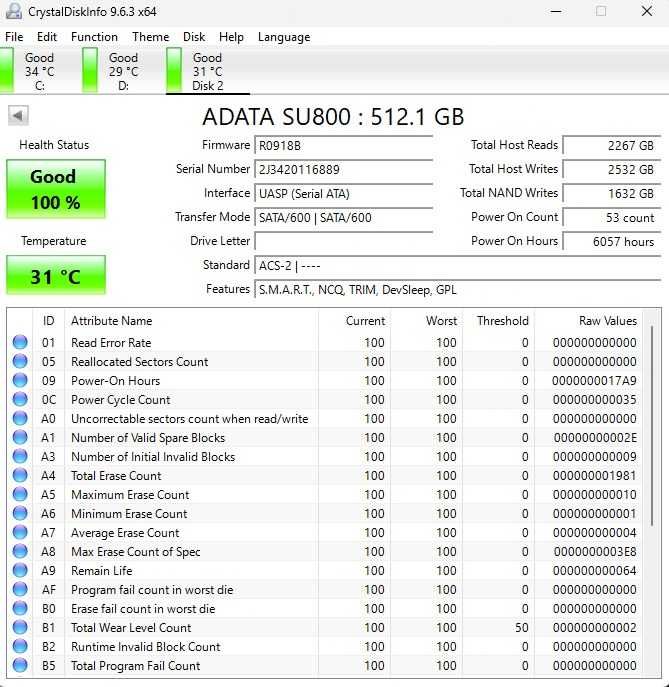Close the CrystalDiskInfo window

pyautogui.click(x=647, y=11)
